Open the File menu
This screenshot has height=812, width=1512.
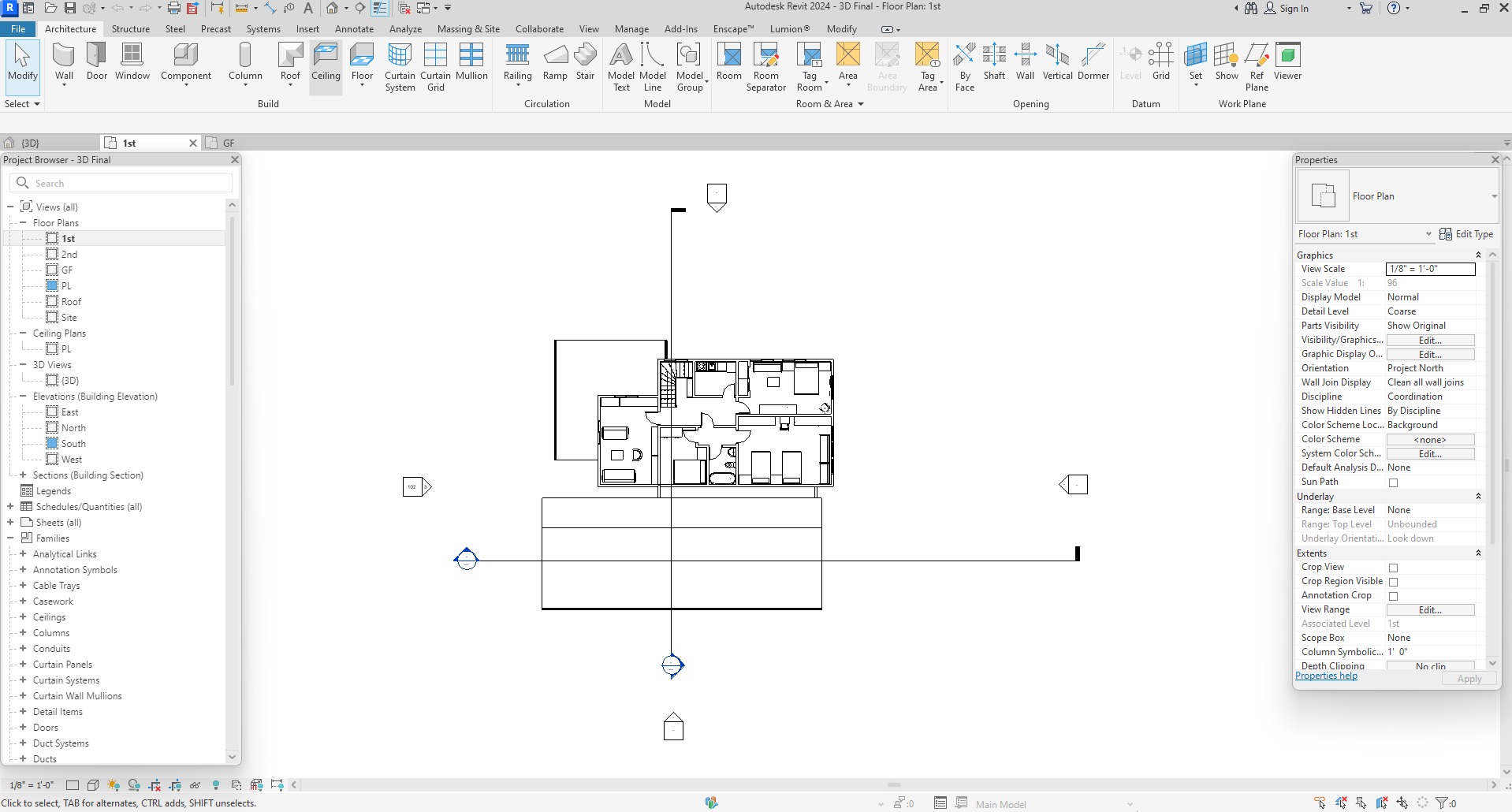pos(18,29)
